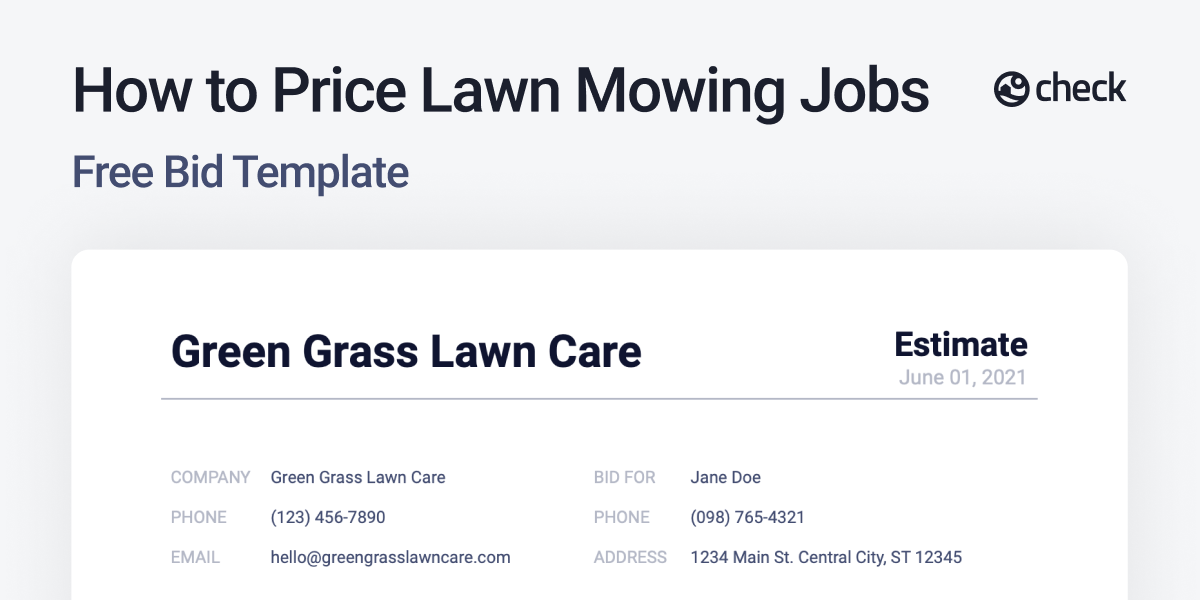1200x600 pixels.
Task: Select company value 'Green Grass Lawn Care'
Action: (x=358, y=478)
